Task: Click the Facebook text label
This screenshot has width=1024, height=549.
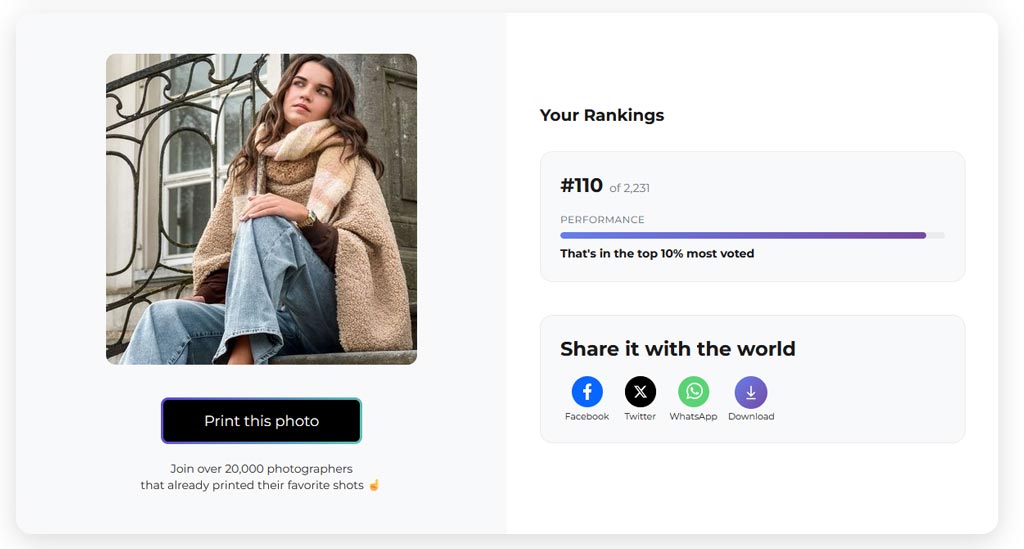Action: click(587, 417)
